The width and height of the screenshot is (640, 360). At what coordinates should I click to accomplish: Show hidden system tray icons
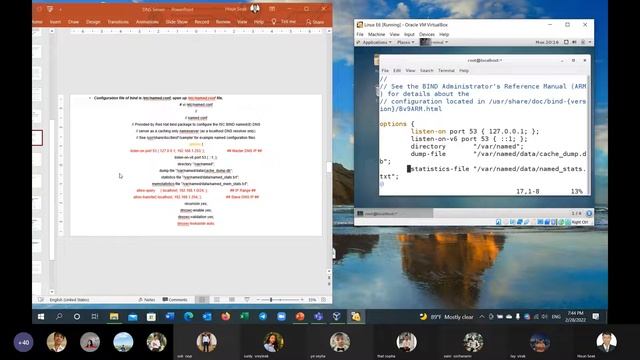(482, 317)
